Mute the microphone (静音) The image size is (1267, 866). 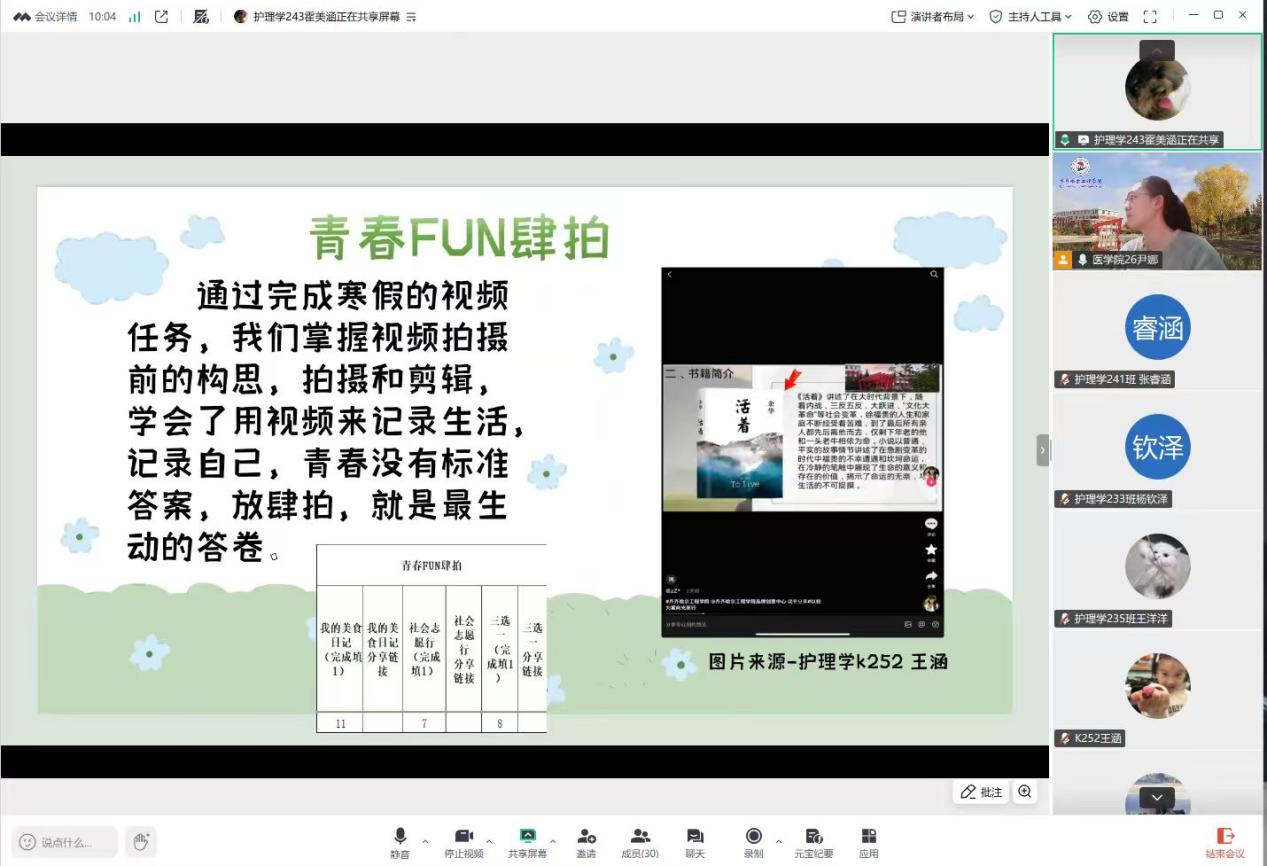click(400, 842)
